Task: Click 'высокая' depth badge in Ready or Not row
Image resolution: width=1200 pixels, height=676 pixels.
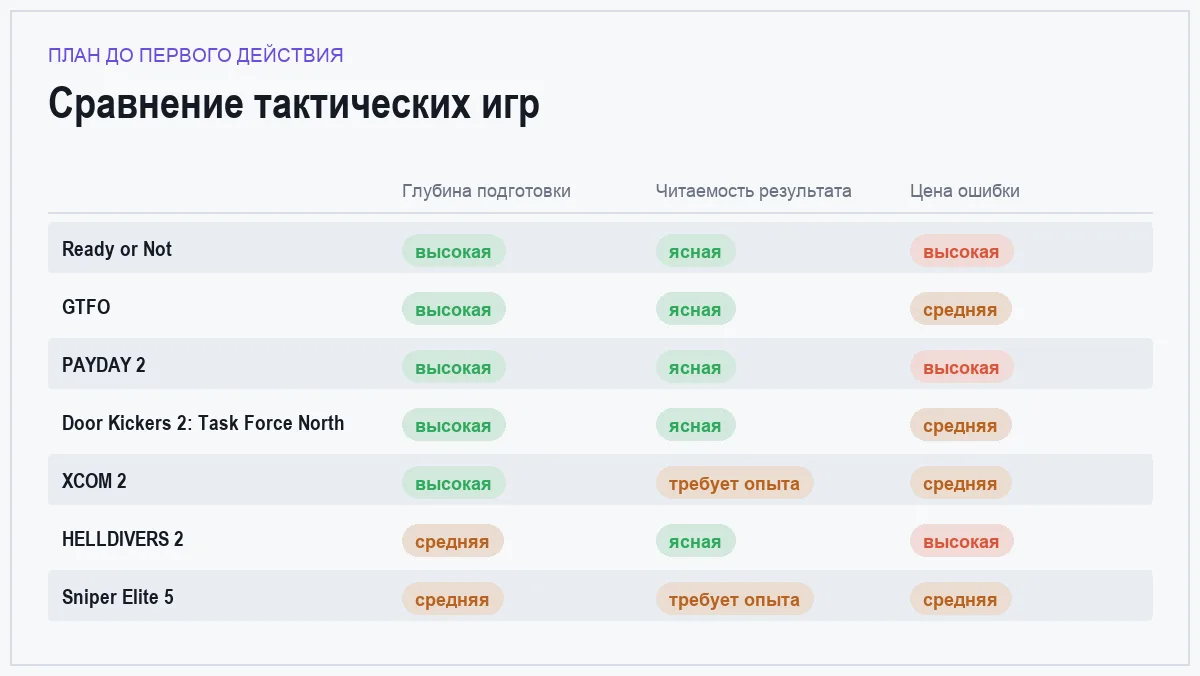Action: point(454,251)
